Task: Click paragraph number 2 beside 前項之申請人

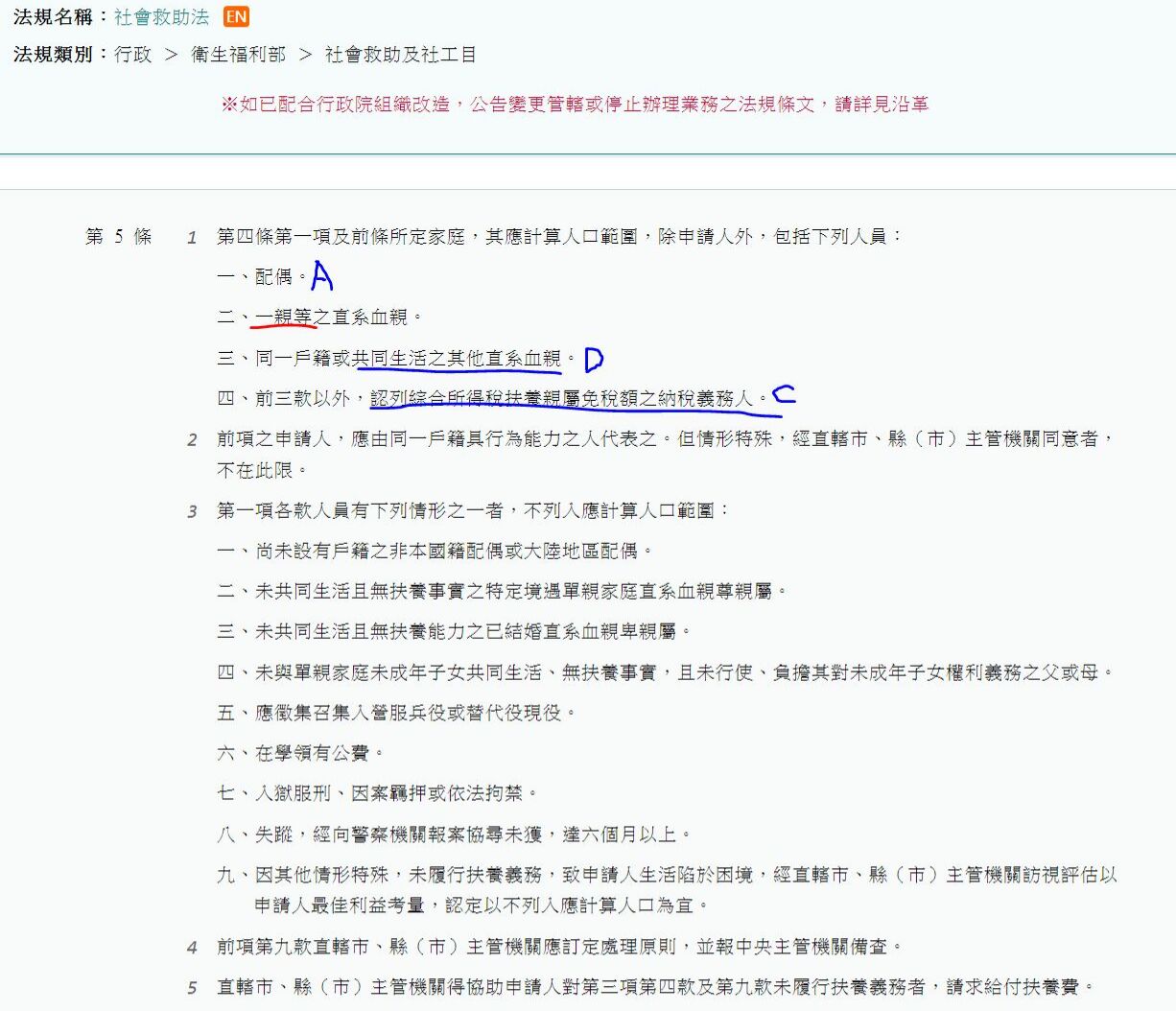Action: (192, 440)
